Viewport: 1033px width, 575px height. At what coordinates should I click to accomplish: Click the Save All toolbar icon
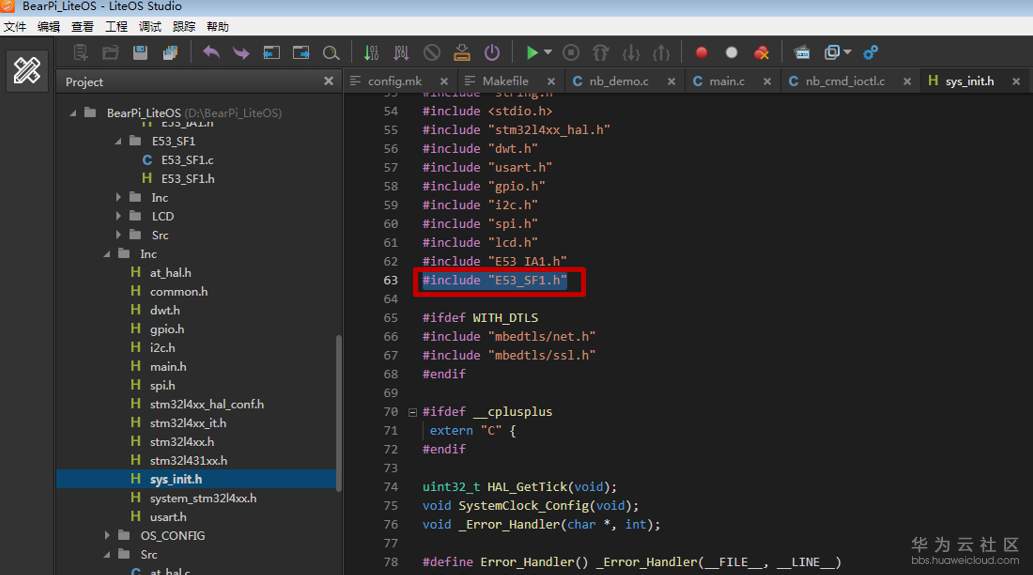pos(170,53)
